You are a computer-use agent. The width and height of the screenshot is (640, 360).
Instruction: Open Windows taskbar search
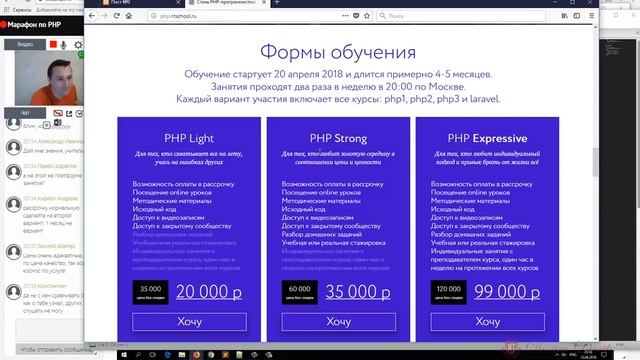pyautogui.click(x=138, y=355)
